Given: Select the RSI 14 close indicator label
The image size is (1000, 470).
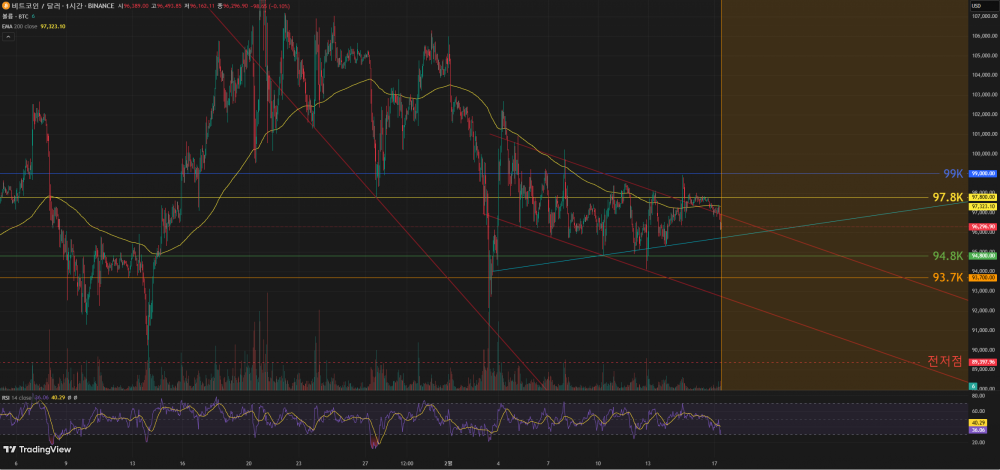Looking at the screenshot, I should point(17,398).
